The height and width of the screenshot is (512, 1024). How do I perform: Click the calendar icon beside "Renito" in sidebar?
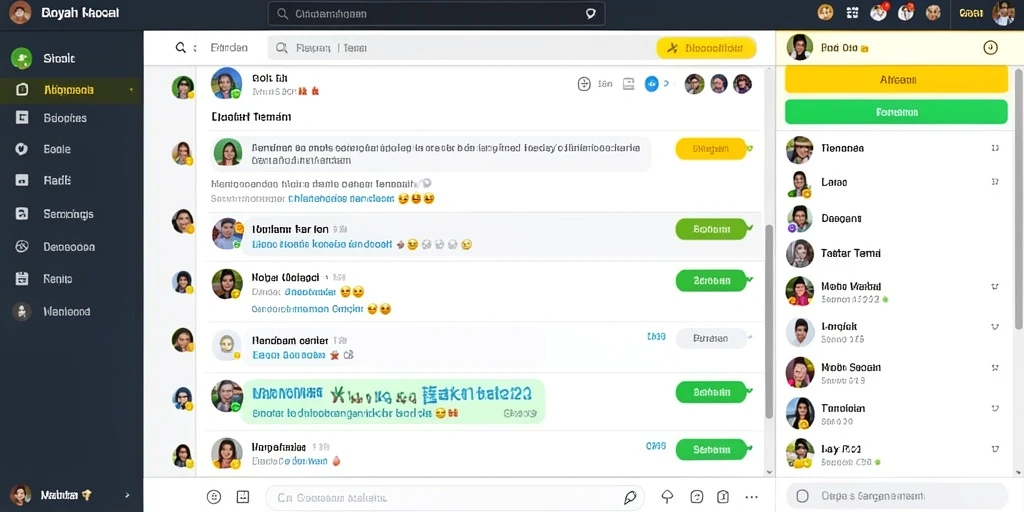pos(22,279)
